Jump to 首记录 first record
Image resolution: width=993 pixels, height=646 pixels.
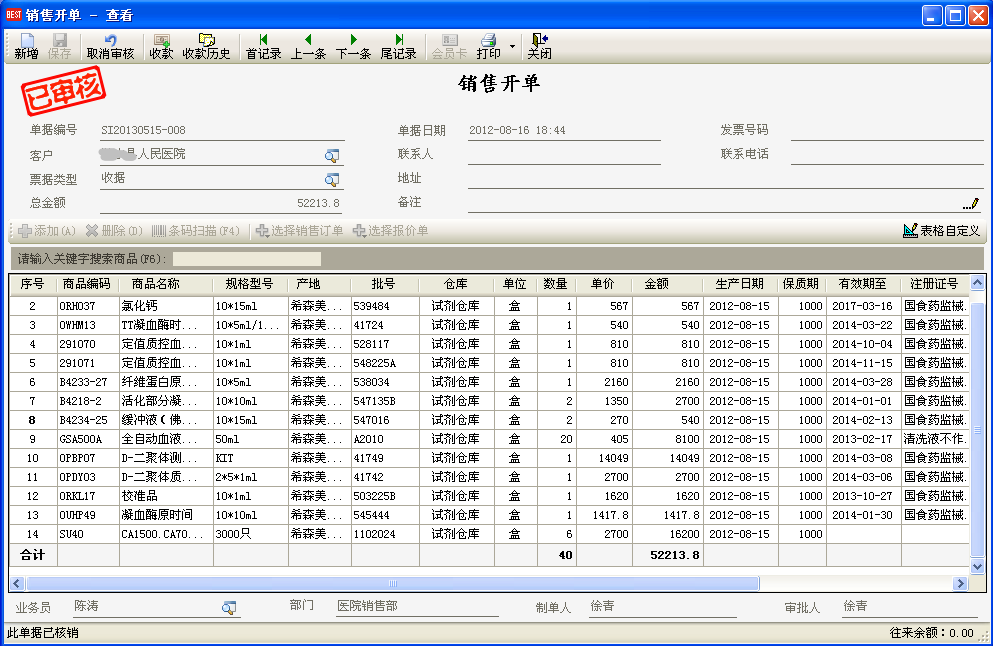coord(263,46)
